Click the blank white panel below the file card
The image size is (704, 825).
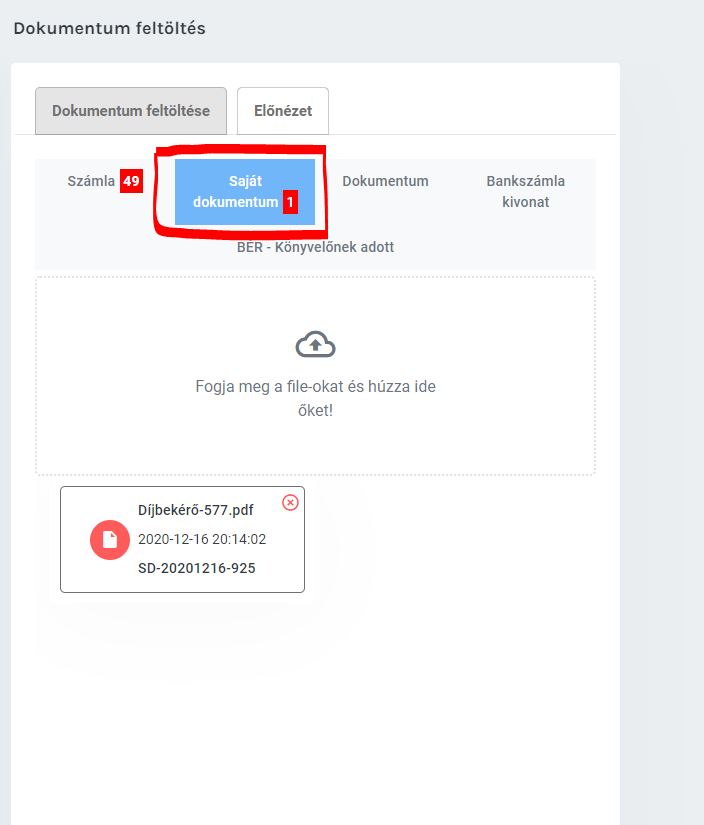(x=315, y=720)
